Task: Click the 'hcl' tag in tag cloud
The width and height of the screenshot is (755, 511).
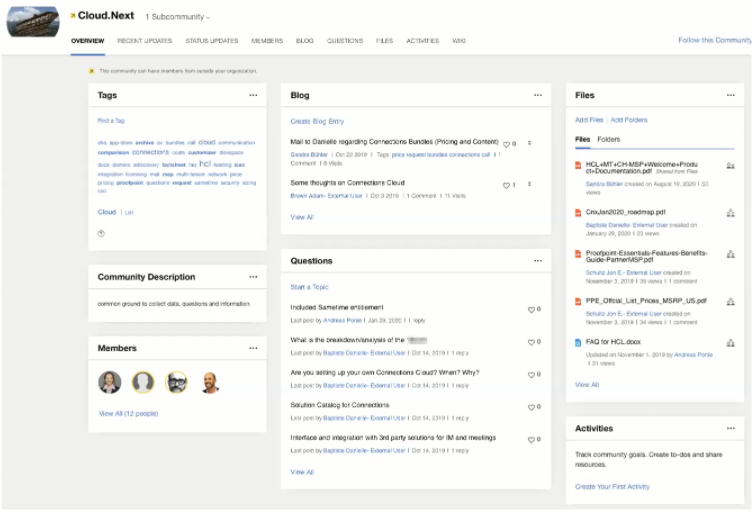Action: 205,164
